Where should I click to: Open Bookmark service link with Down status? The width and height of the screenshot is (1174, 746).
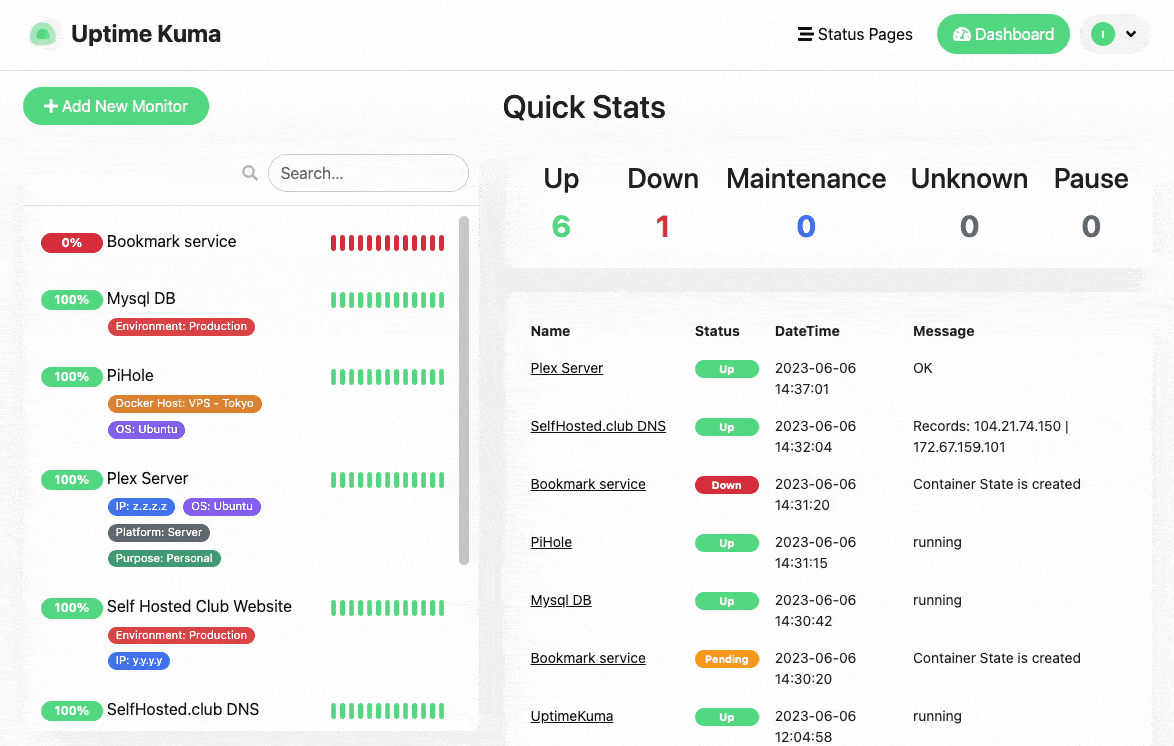pos(588,484)
